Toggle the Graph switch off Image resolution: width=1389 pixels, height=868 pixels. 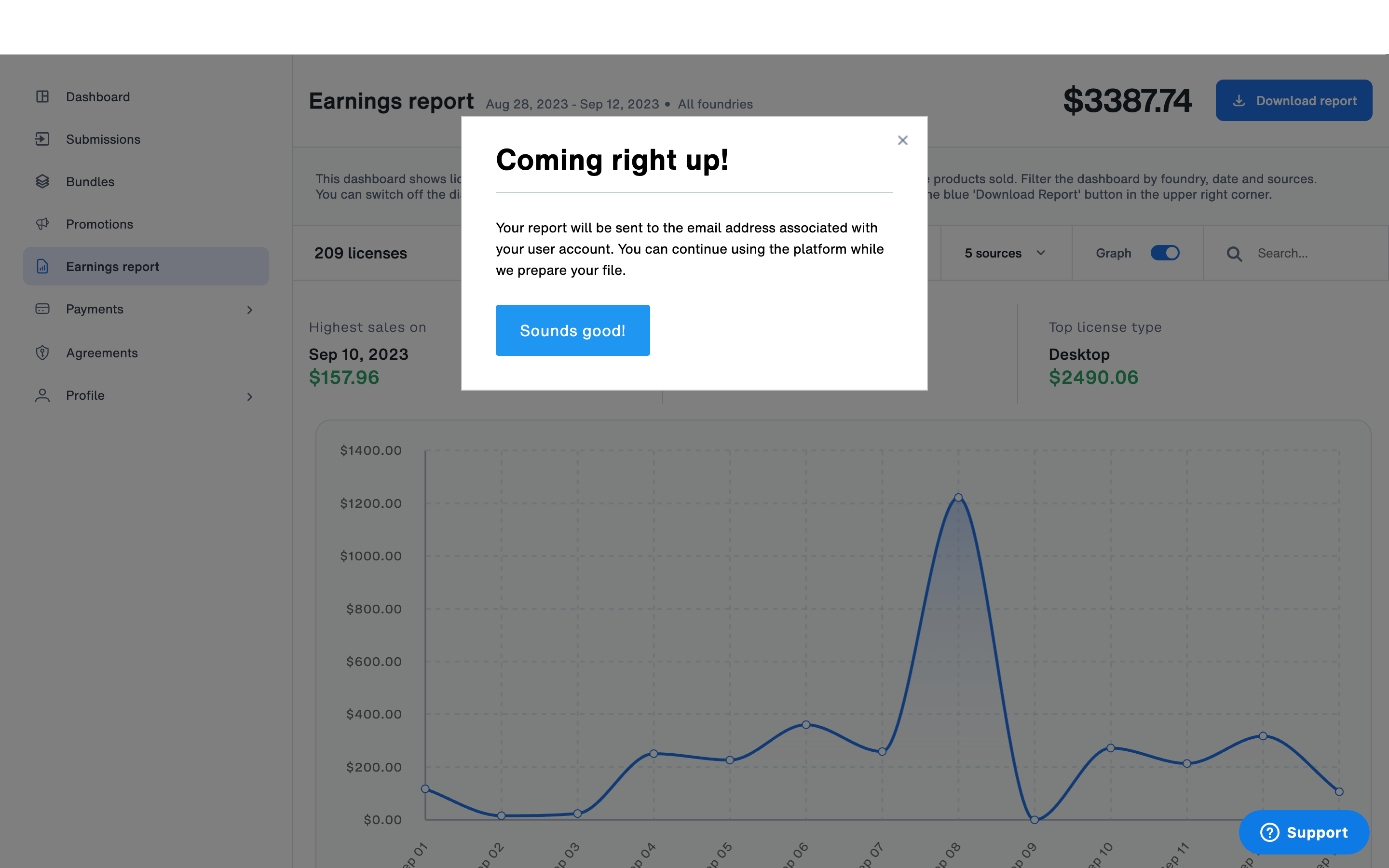[x=1165, y=253]
